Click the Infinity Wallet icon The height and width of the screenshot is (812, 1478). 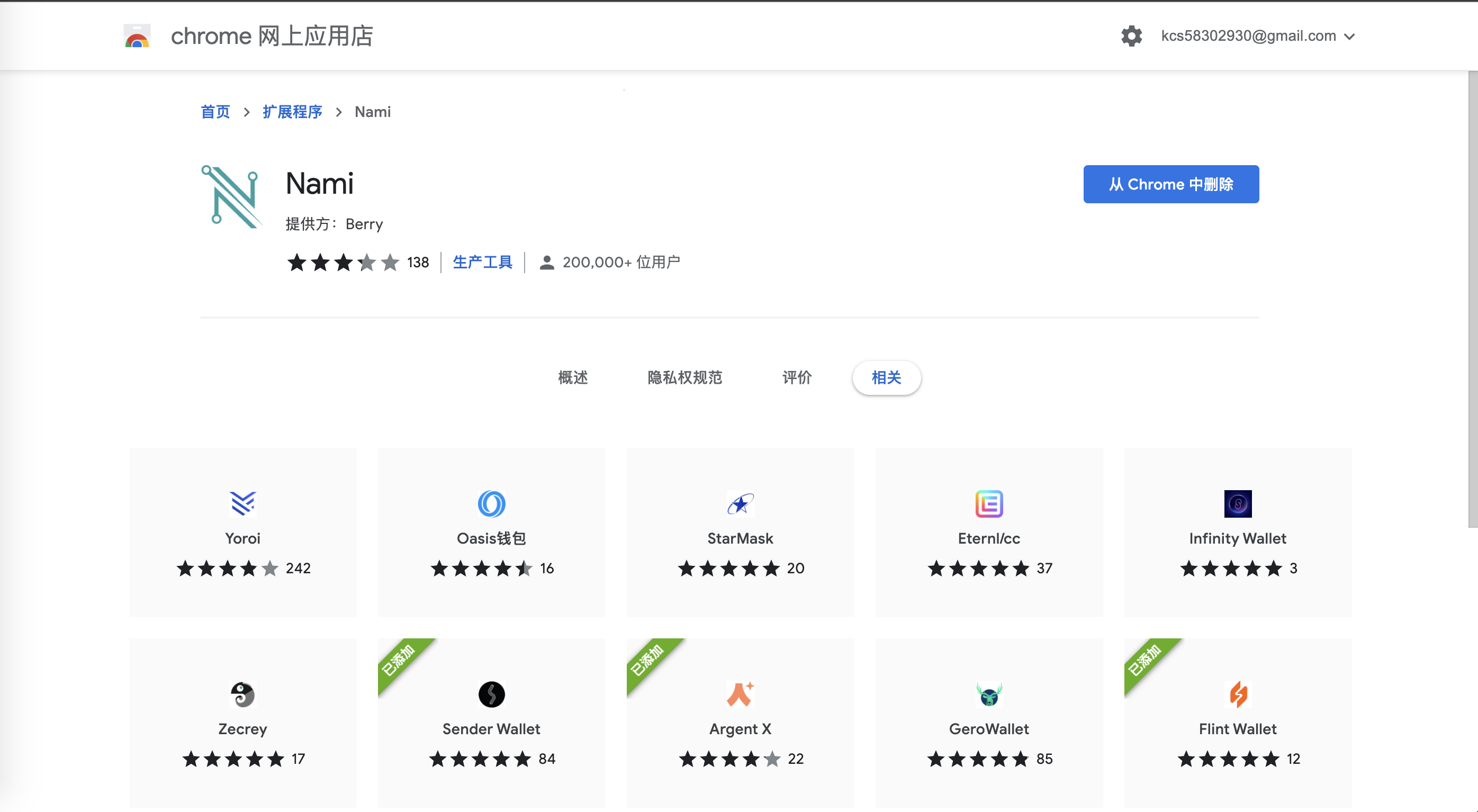pyautogui.click(x=1238, y=503)
